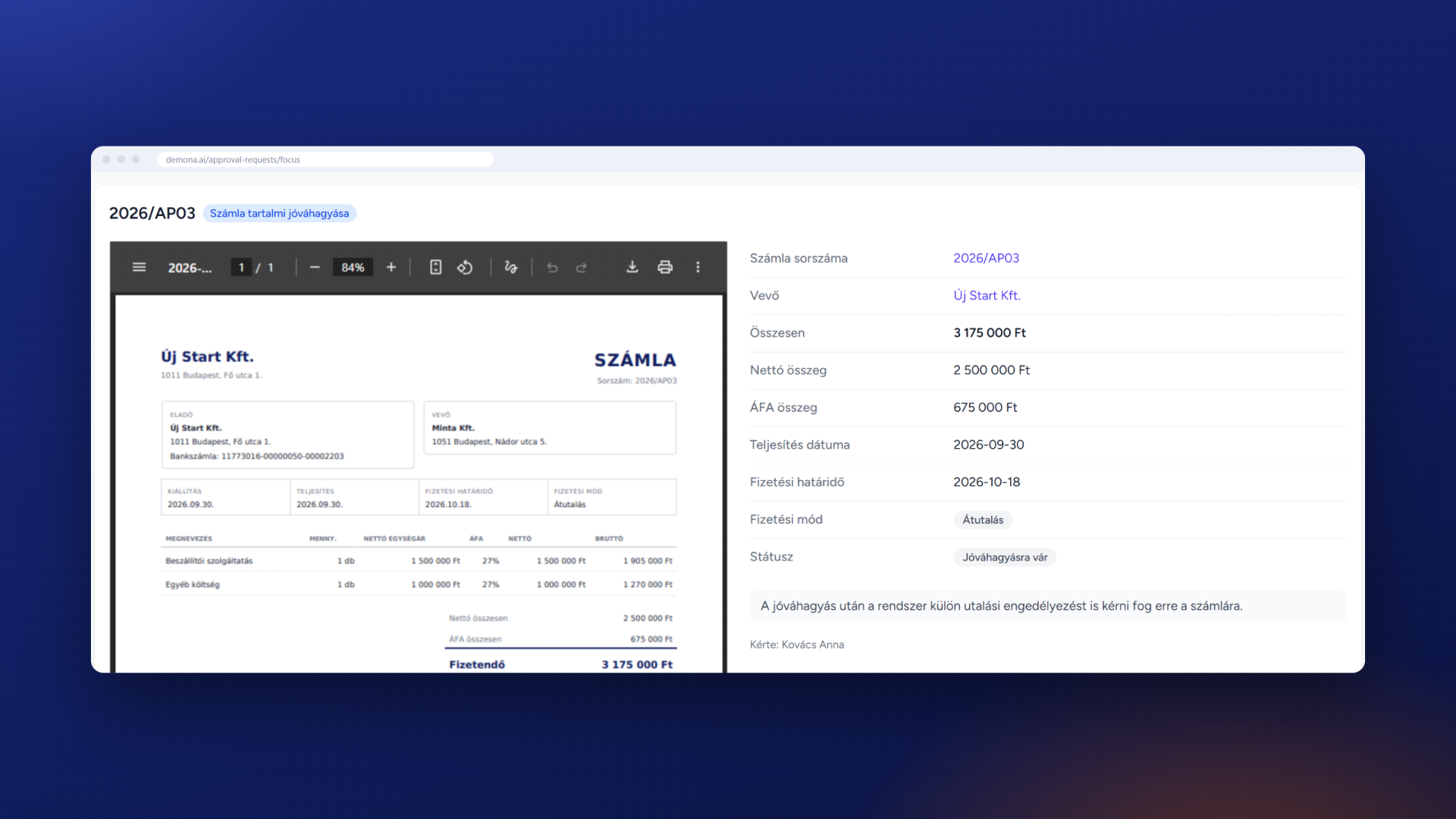This screenshot has width=1456, height=819.
Task: Select the 2 500 000 Ft net amount
Action: [x=991, y=369]
